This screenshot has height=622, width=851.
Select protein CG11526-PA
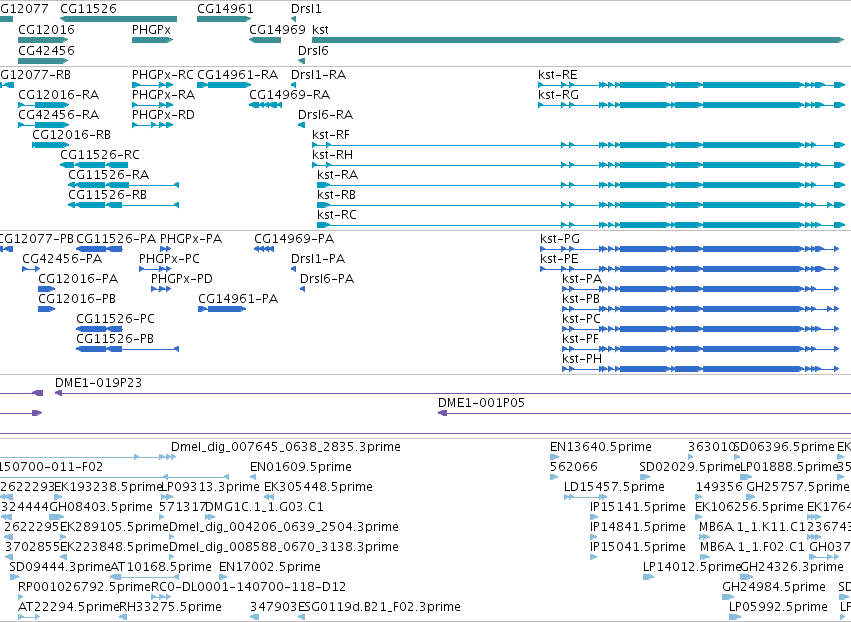tap(116, 239)
